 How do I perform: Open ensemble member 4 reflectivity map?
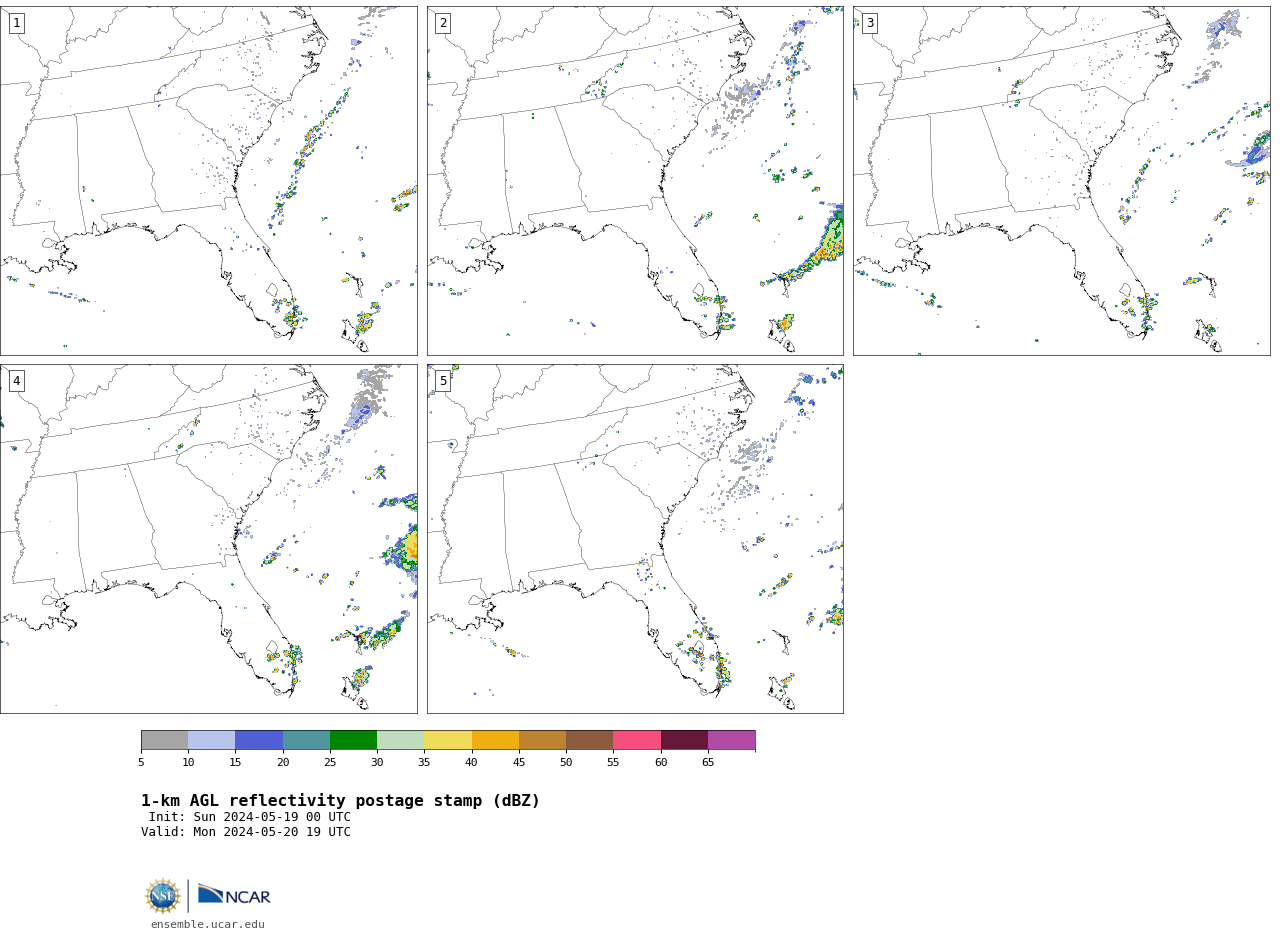coord(209,539)
